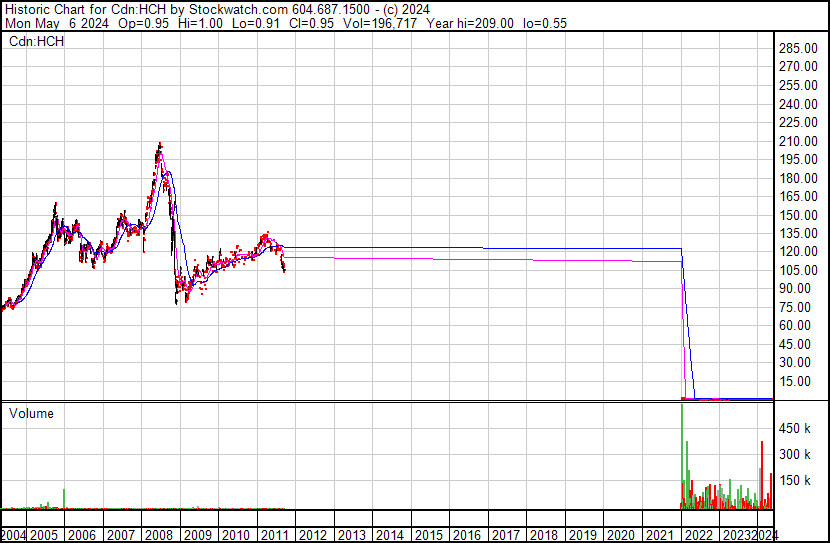
Task: Click the 2008 price peak near 210
Action: coord(159,146)
